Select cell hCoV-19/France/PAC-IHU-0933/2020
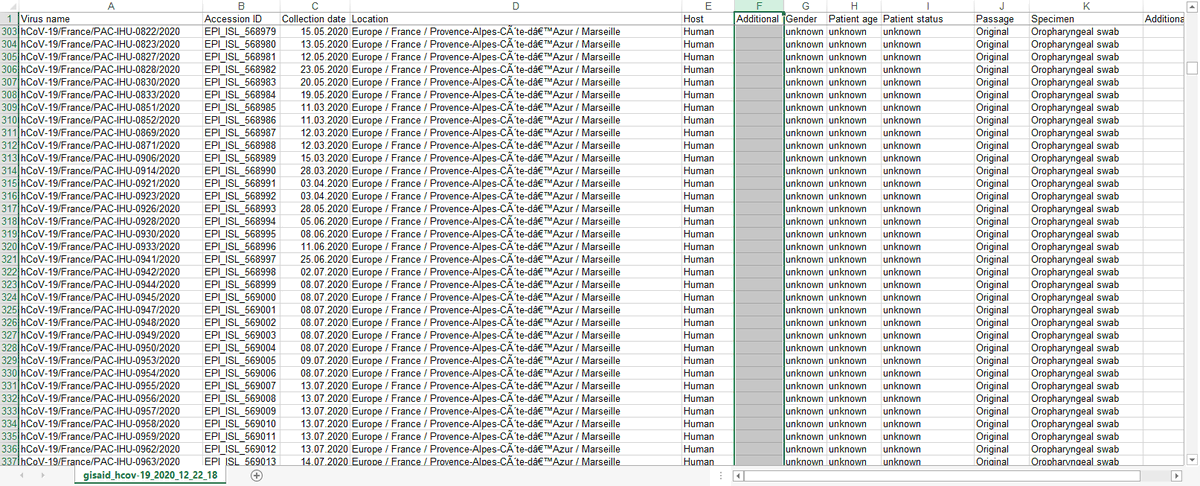Image resolution: width=1200 pixels, height=486 pixels. (x=110, y=246)
